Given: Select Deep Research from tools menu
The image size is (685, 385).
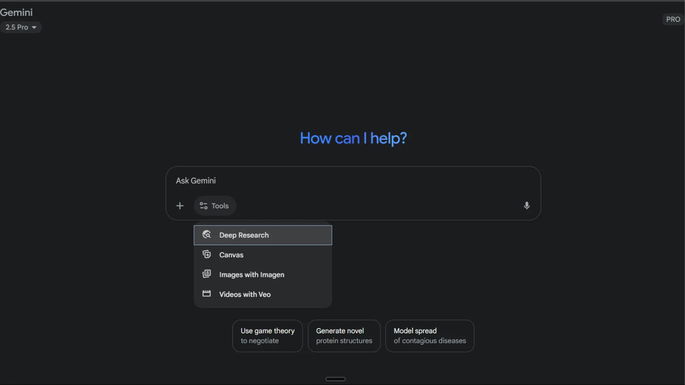Looking at the screenshot, I should click(x=263, y=235).
